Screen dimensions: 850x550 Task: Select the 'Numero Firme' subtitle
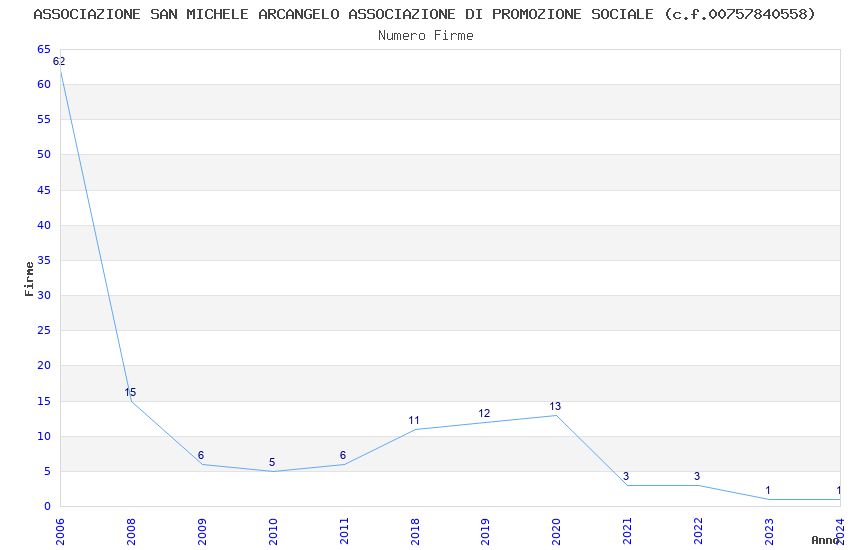pyautogui.click(x=426, y=36)
